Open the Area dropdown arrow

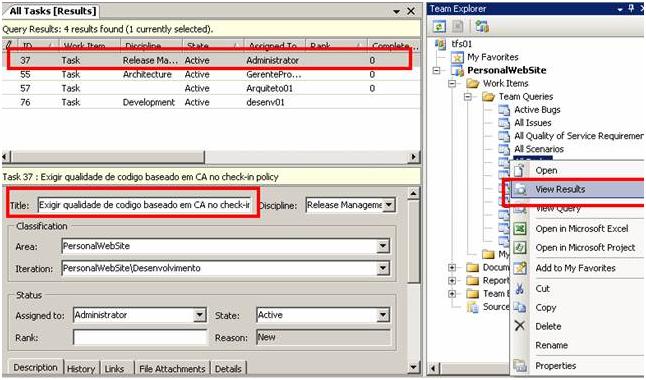(x=383, y=246)
